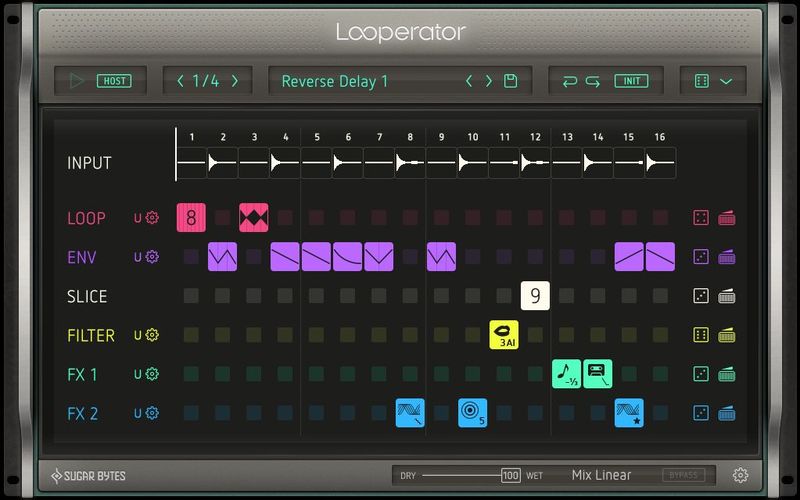Toggle the U button on FX 2 row

coord(137,413)
